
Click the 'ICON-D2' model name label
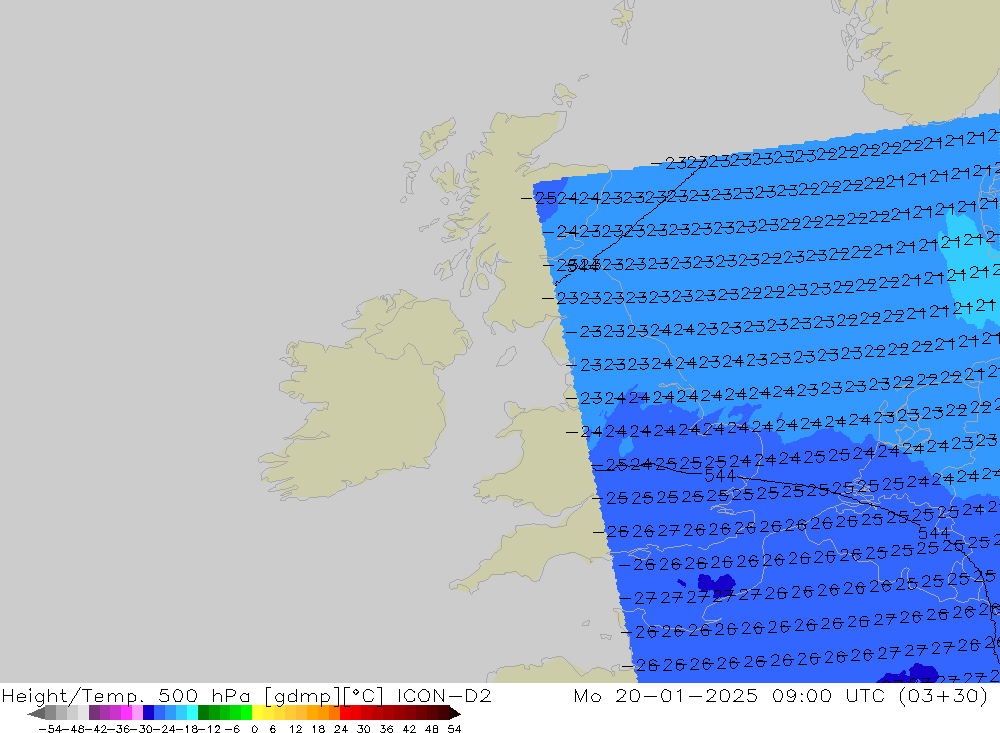444,695
